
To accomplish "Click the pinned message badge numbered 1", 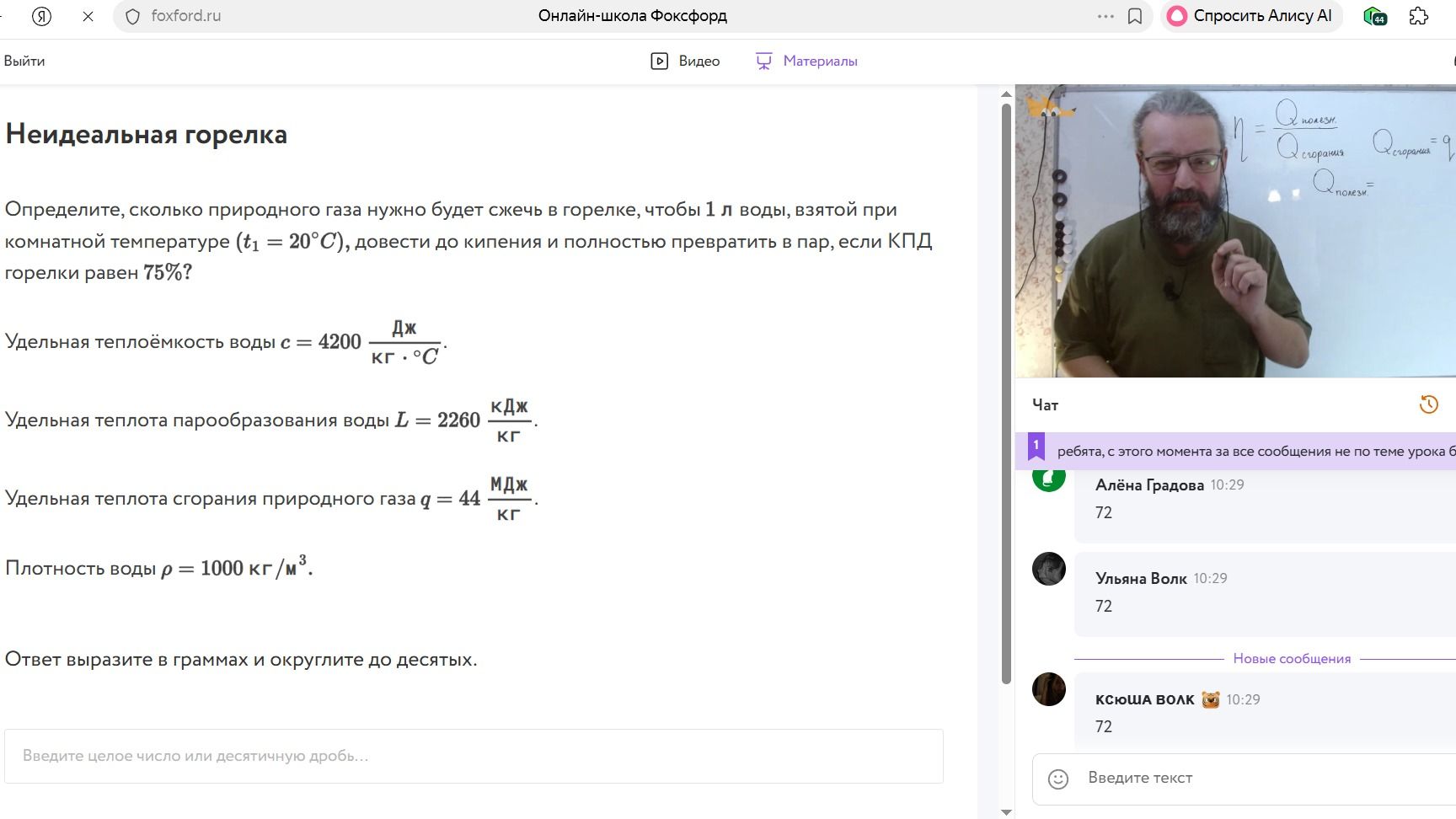I will (x=1036, y=447).
